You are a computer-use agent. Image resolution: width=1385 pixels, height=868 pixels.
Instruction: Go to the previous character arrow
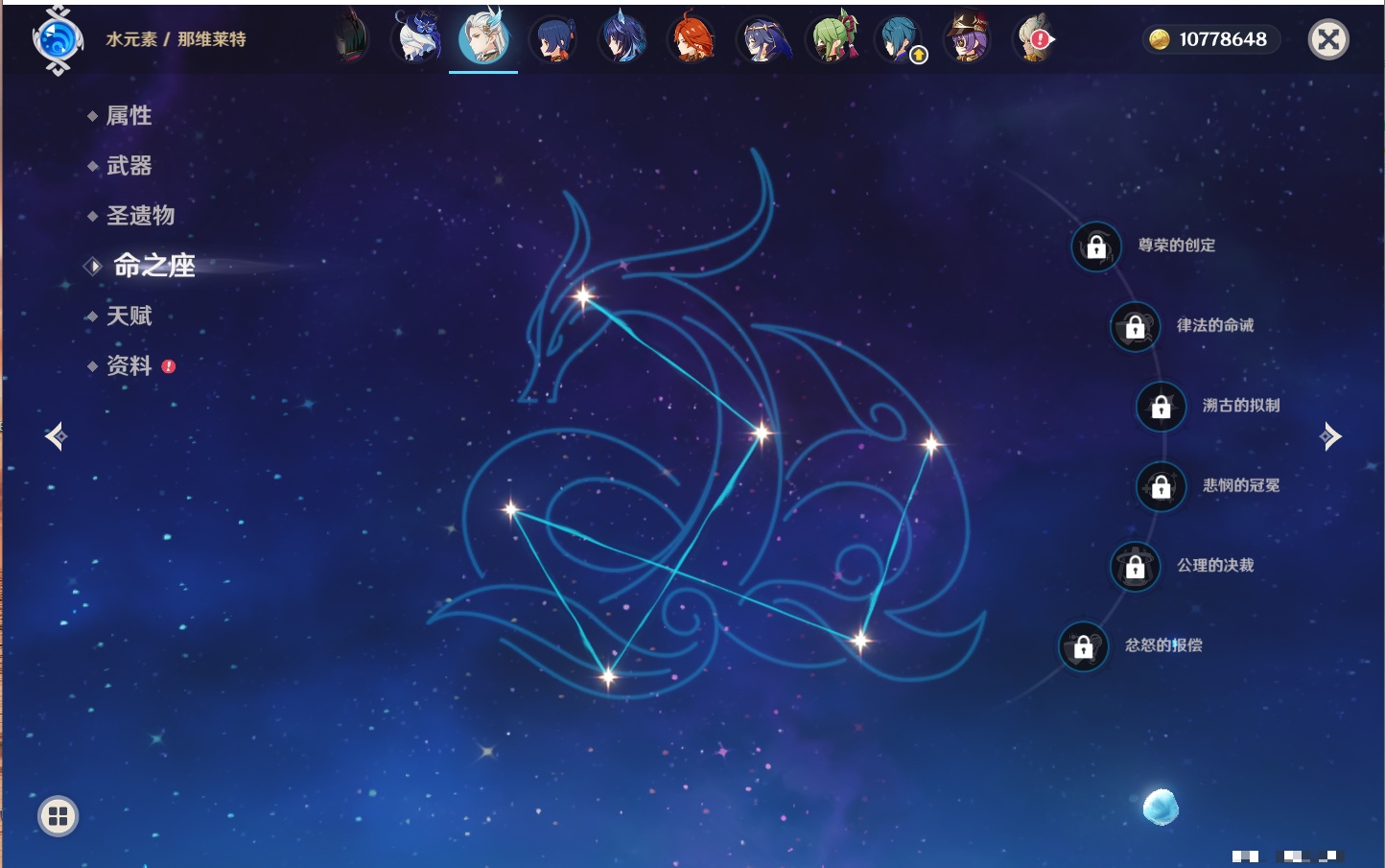[56, 436]
